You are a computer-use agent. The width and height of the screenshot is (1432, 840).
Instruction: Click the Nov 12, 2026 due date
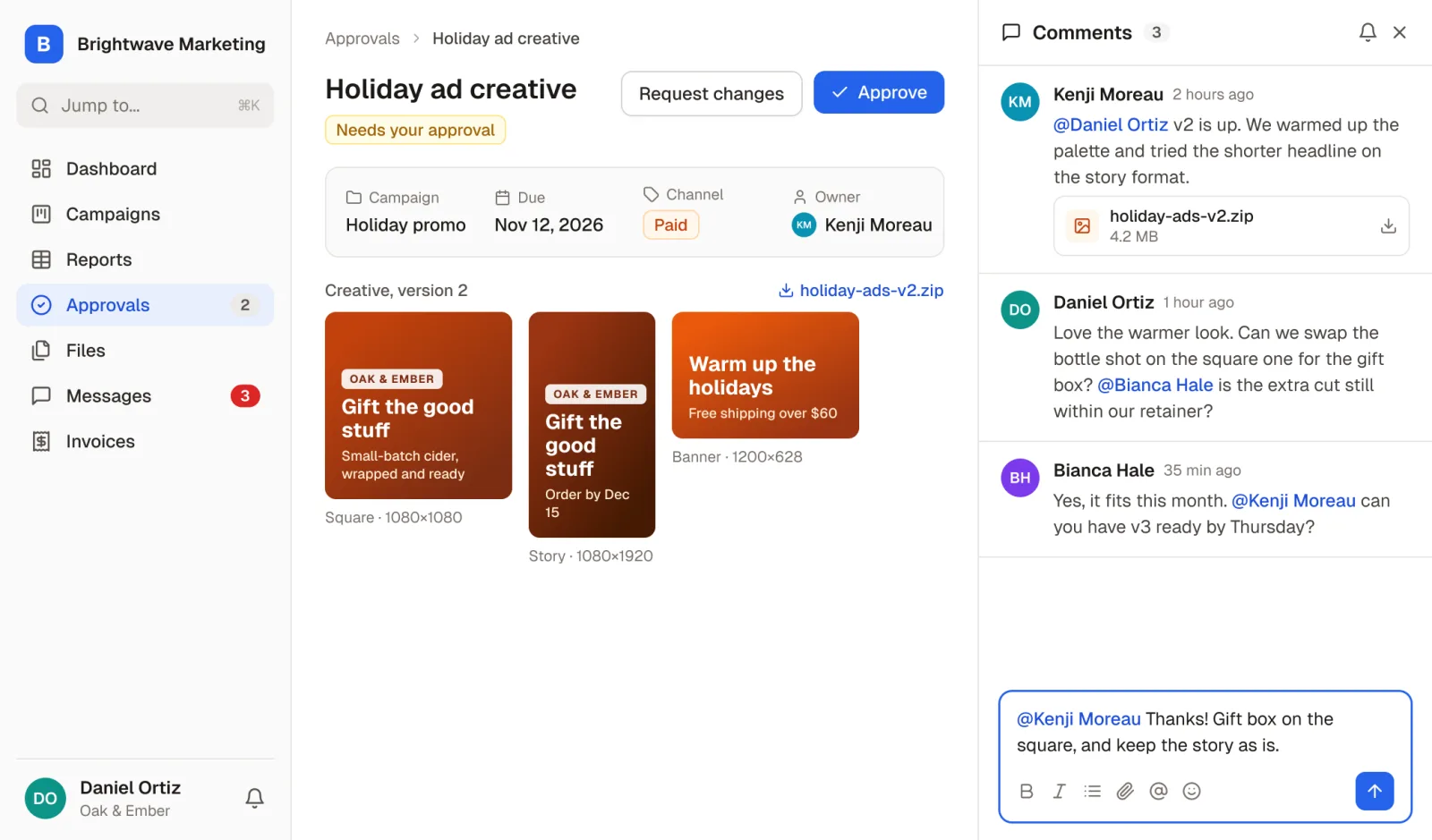(x=549, y=225)
